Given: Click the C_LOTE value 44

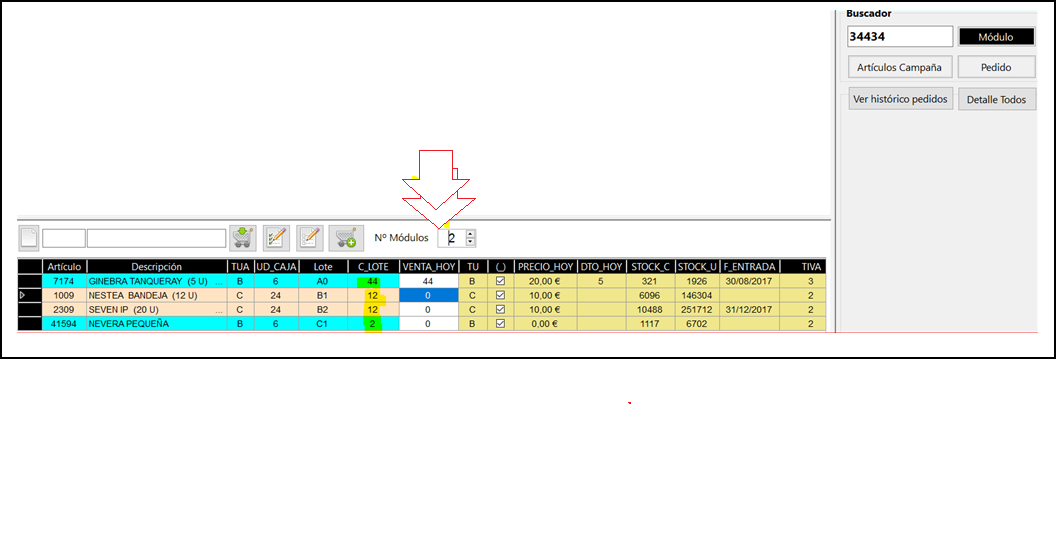Looking at the screenshot, I should tap(373, 281).
